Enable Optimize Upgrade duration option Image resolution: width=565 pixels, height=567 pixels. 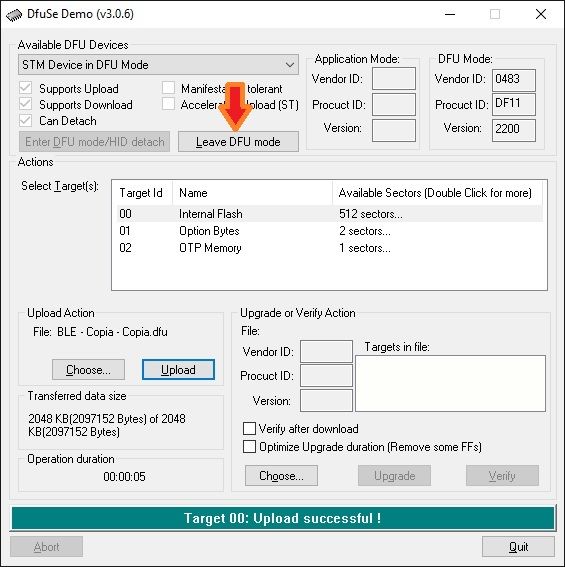pyautogui.click(x=249, y=447)
